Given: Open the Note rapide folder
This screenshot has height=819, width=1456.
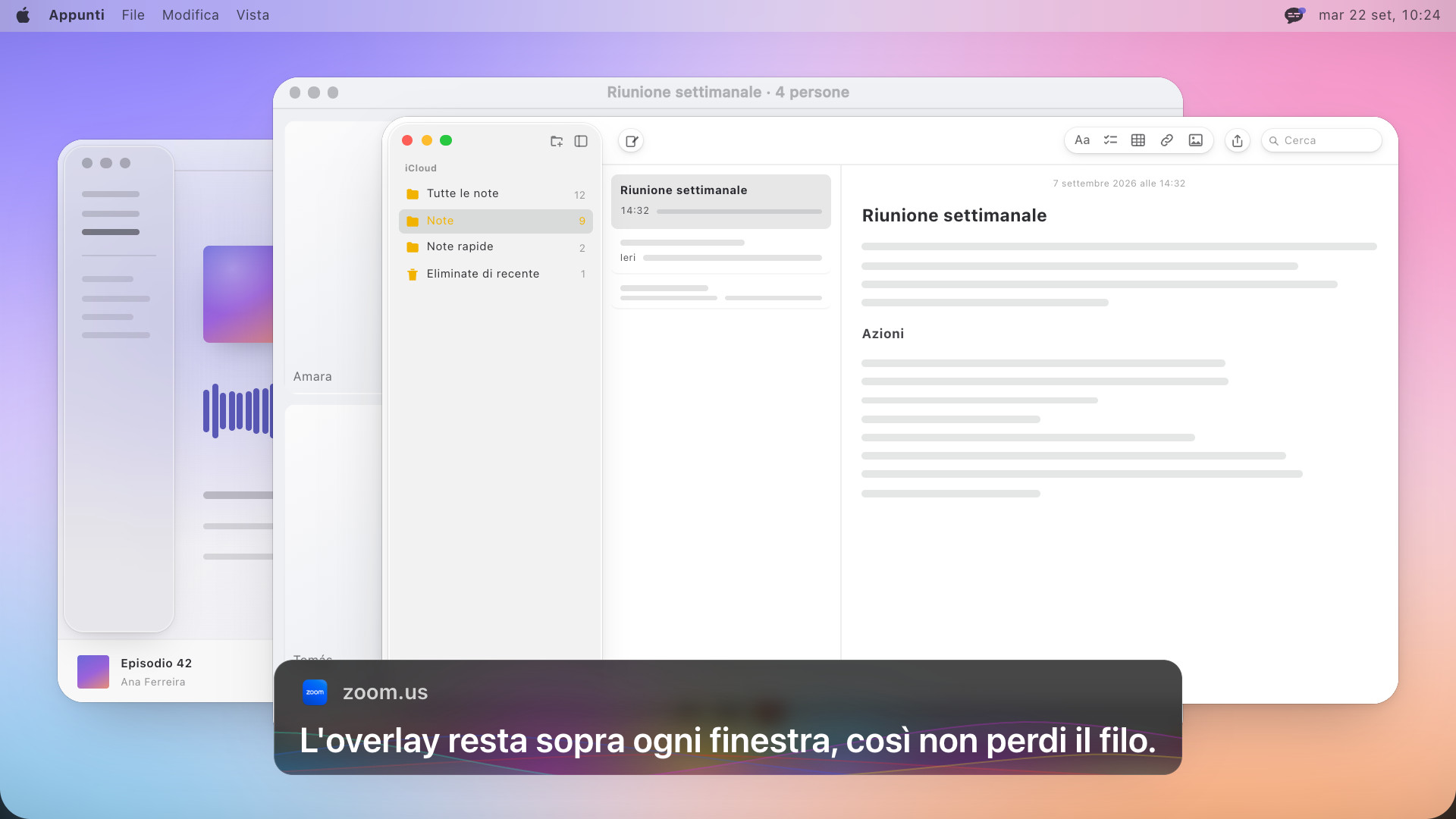Looking at the screenshot, I should coord(496,247).
